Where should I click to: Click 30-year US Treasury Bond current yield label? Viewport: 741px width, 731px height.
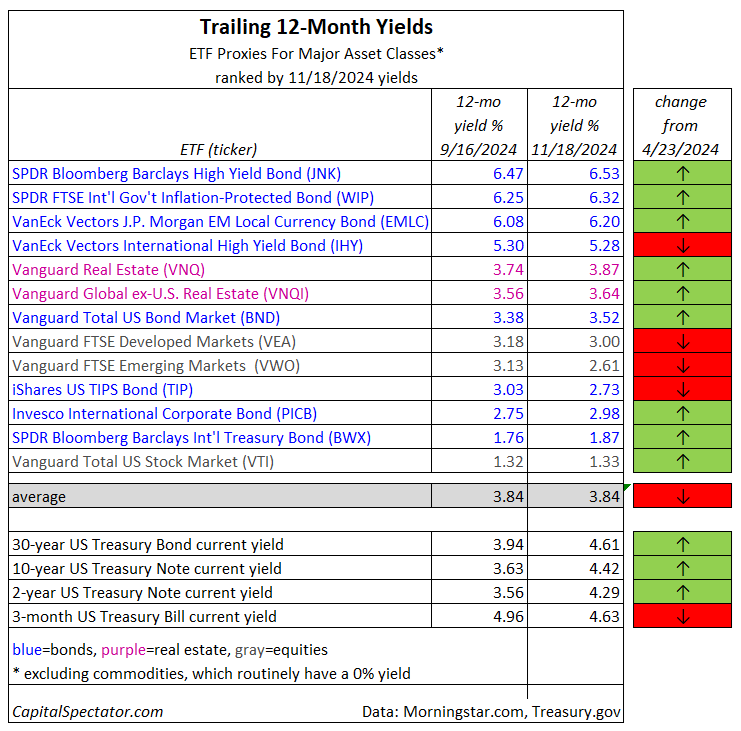(x=147, y=545)
